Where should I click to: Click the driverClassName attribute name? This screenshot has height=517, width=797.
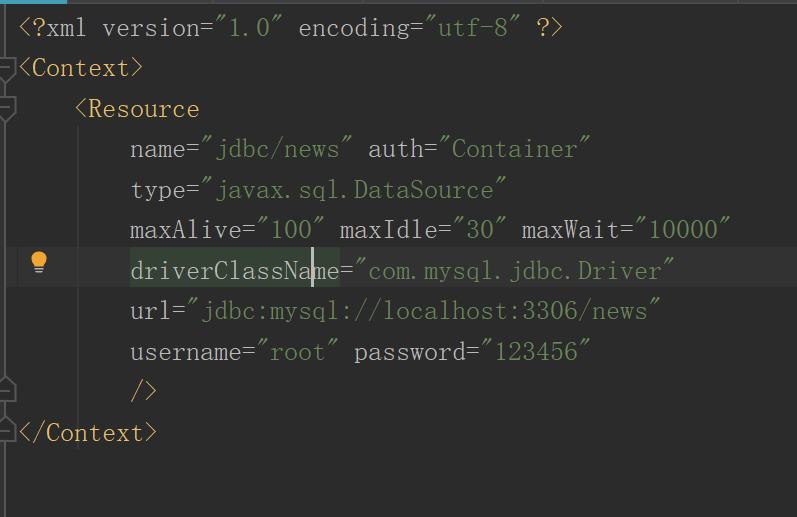234,270
